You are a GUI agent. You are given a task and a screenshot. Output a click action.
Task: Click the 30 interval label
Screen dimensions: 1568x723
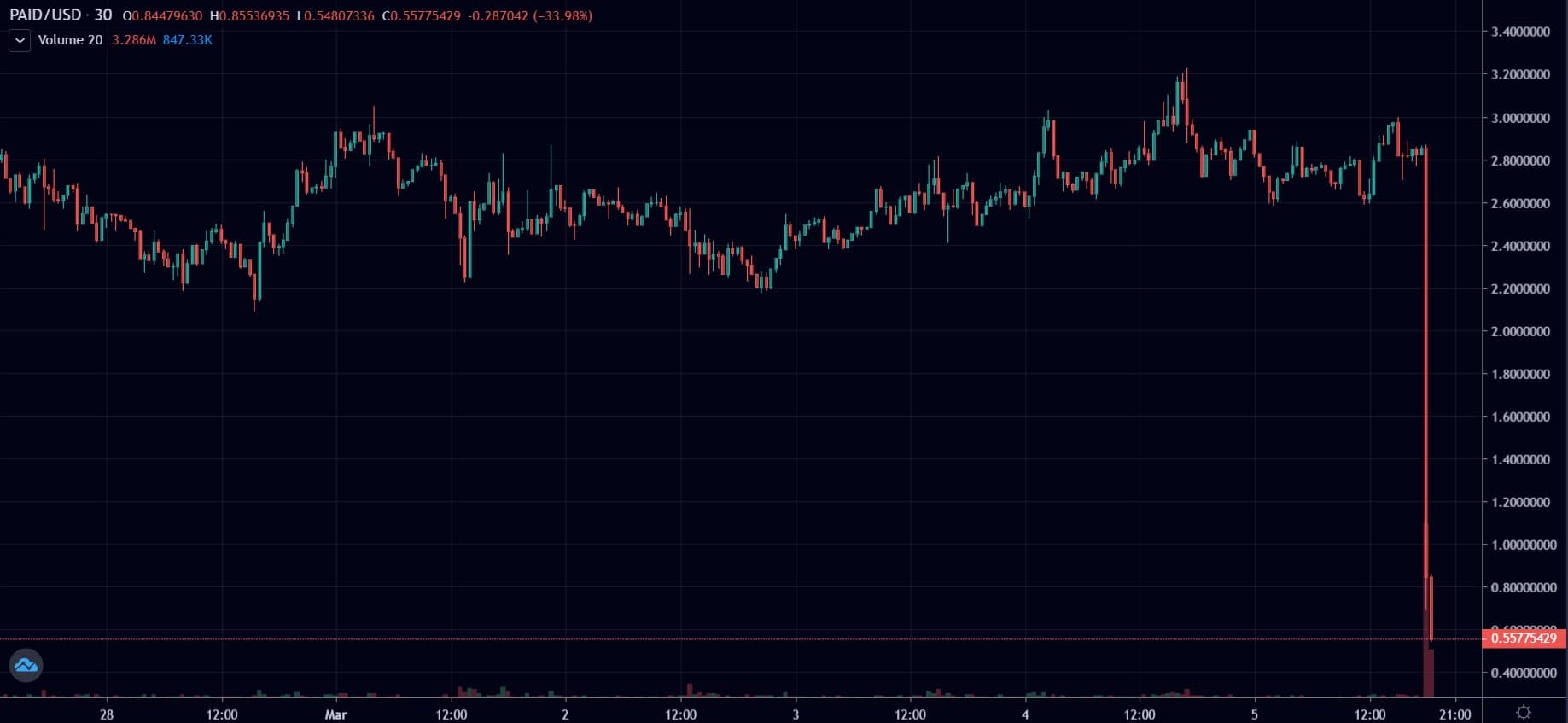103,15
